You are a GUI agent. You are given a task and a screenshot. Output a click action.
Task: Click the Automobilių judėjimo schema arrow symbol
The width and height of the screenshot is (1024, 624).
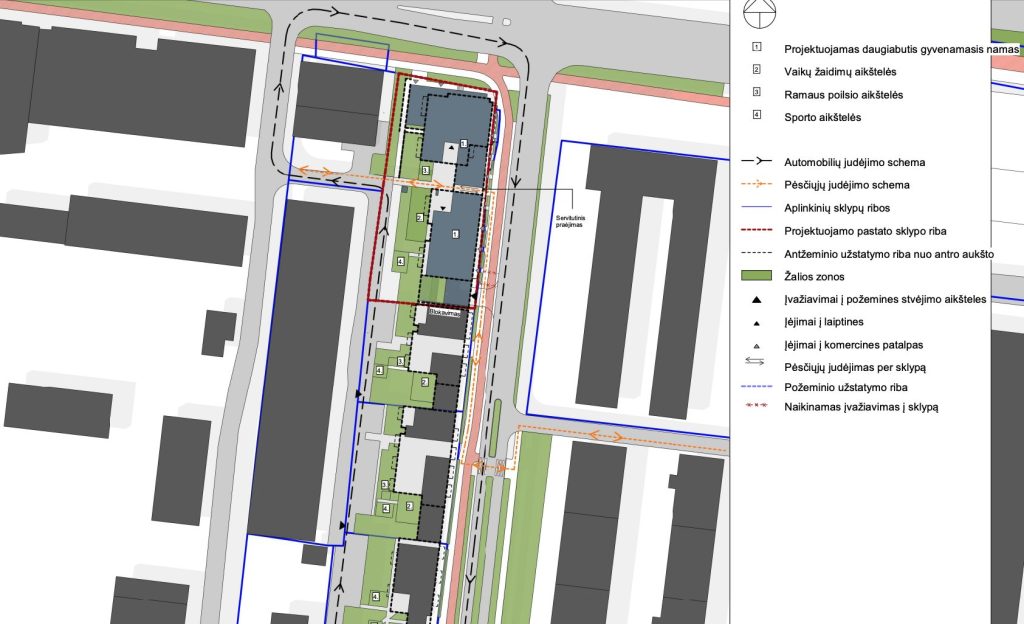point(755,161)
